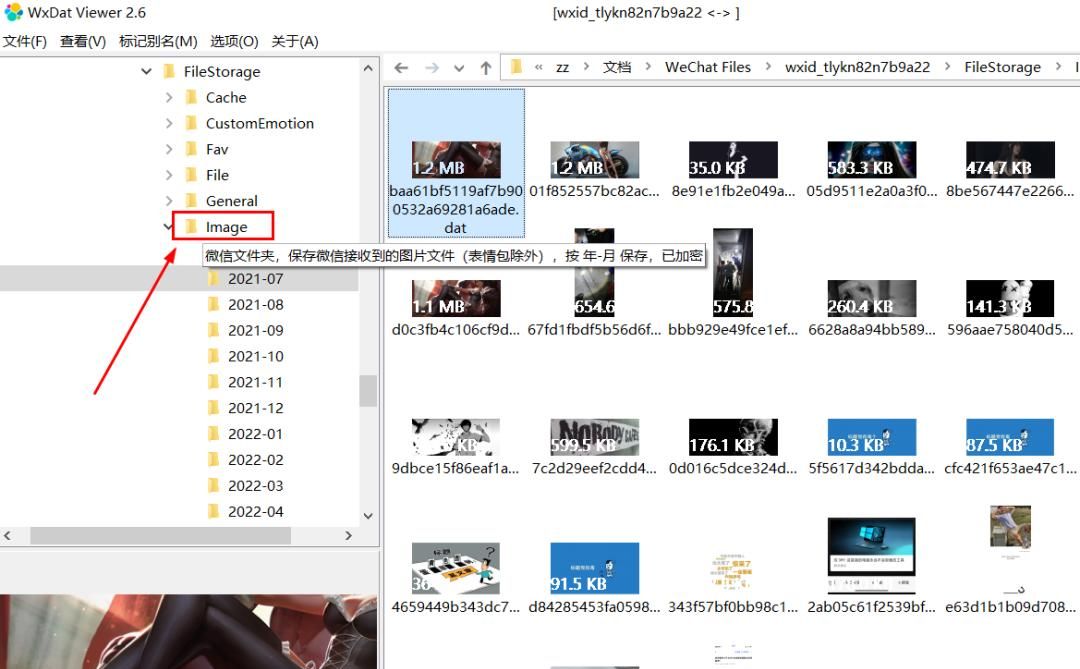This screenshot has height=669, width=1080.
Task: Expand the Cache folder node
Action: click(x=171, y=97)
